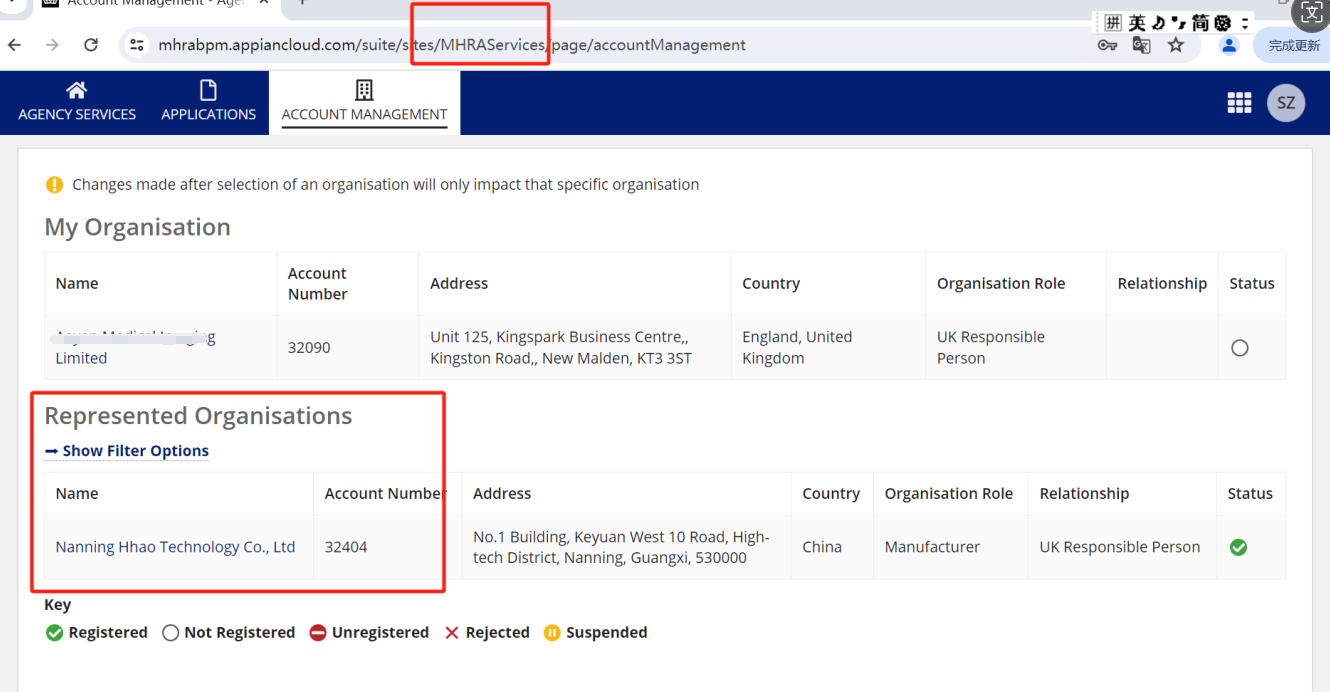Open the apps grid navigation icon
The height and width of the screenshot is (692, 1330).
[1239, 103]
